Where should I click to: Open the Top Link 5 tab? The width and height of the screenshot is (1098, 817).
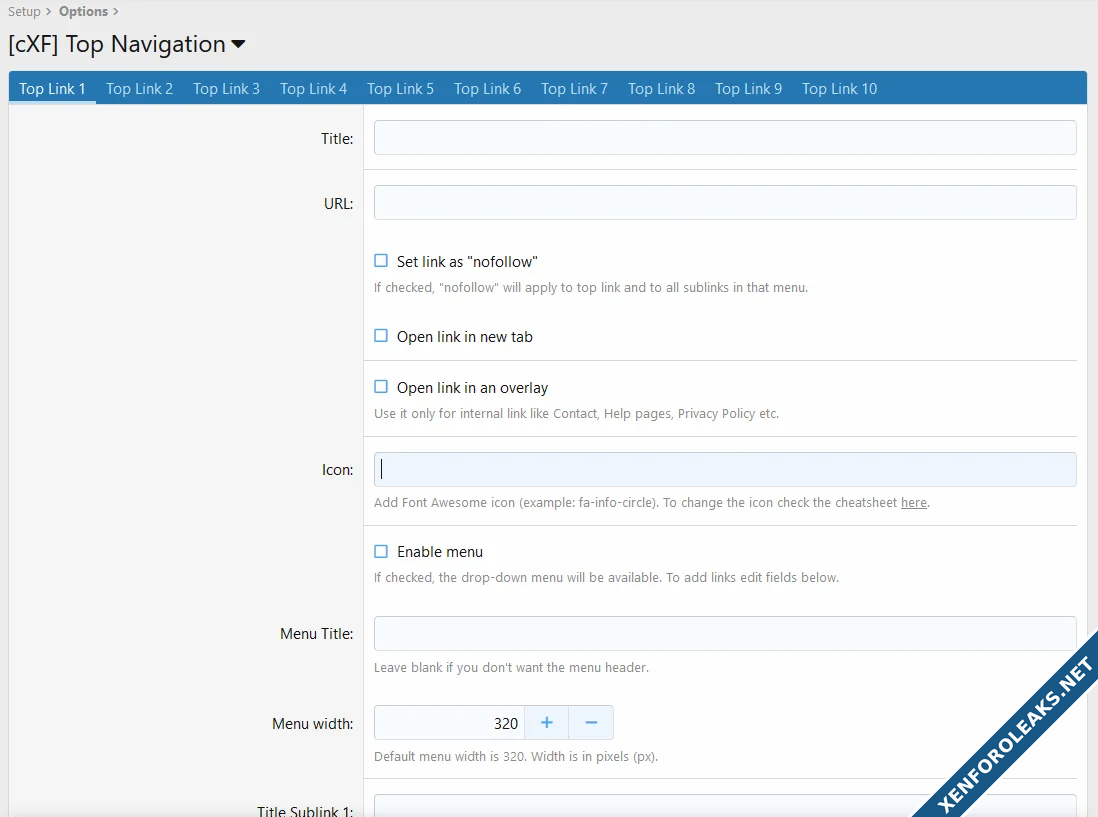[400, 89]
